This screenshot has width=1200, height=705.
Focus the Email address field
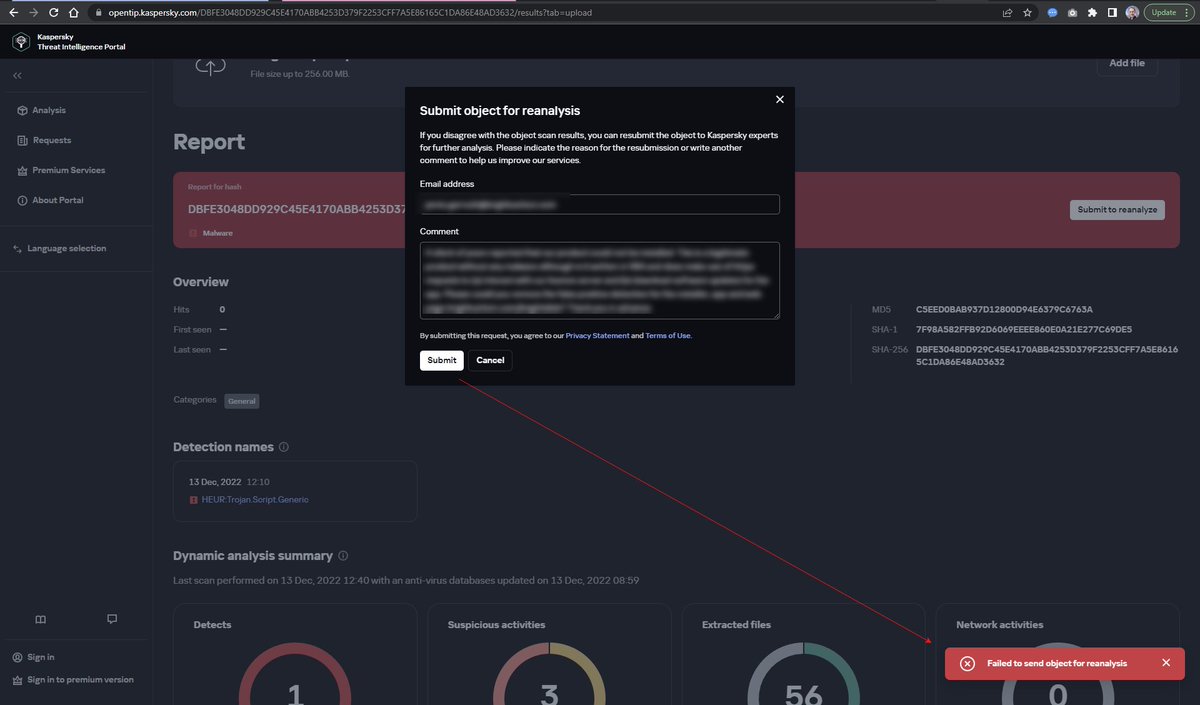coord(600,204)
